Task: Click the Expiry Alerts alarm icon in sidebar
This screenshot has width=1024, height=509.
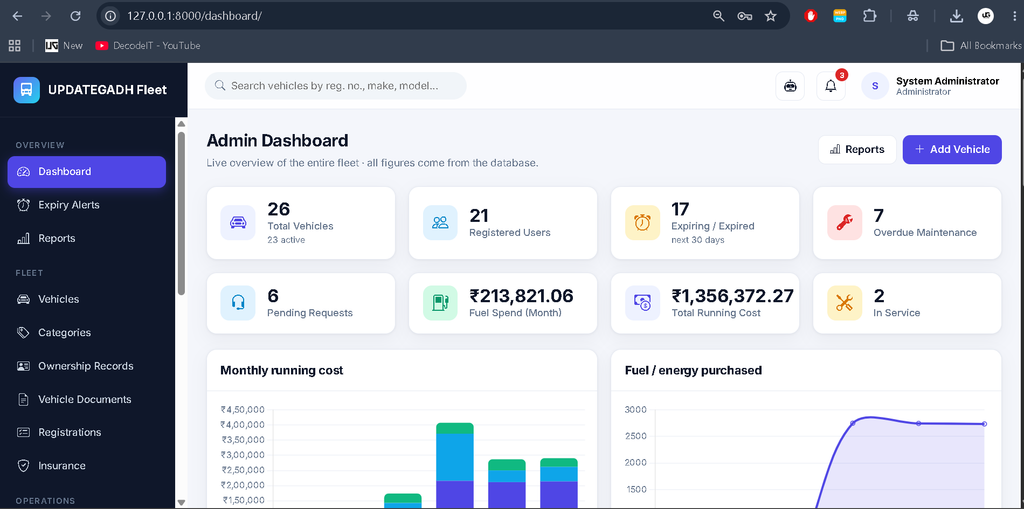Action: pos(24,205)
